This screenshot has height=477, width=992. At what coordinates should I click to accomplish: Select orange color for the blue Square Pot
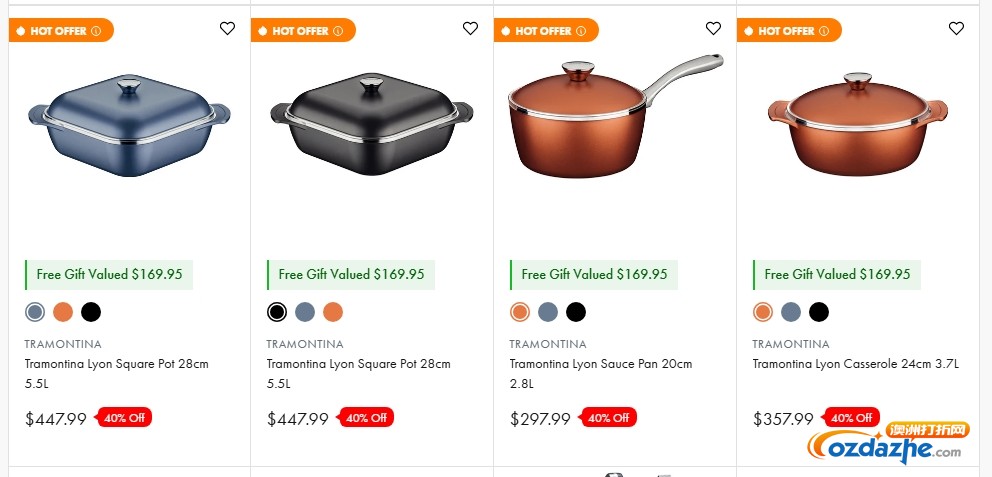pyautogui.click(x=63, y=312)
